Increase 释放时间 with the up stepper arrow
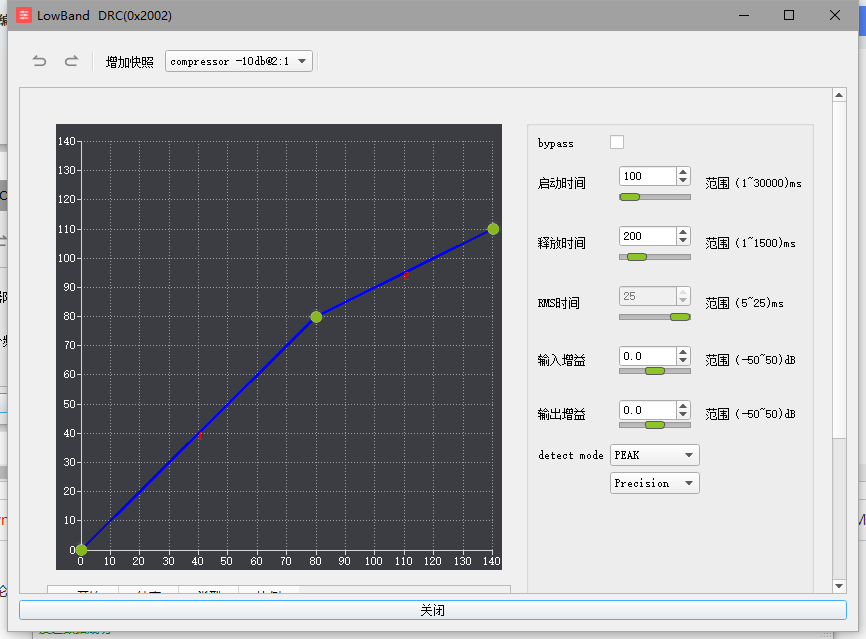This screenshot has width=866, height=639. [x=683, y=232]
